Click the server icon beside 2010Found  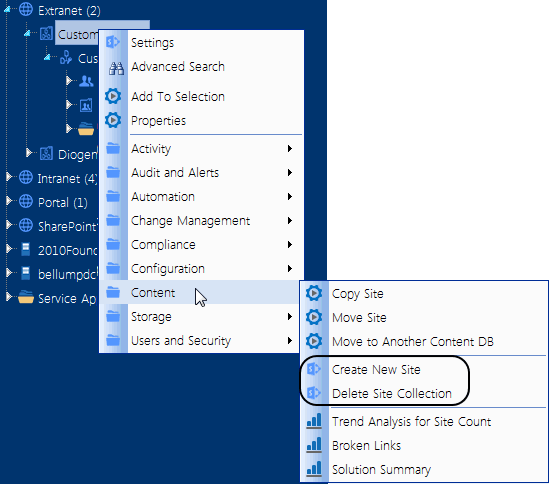(26, 250)
